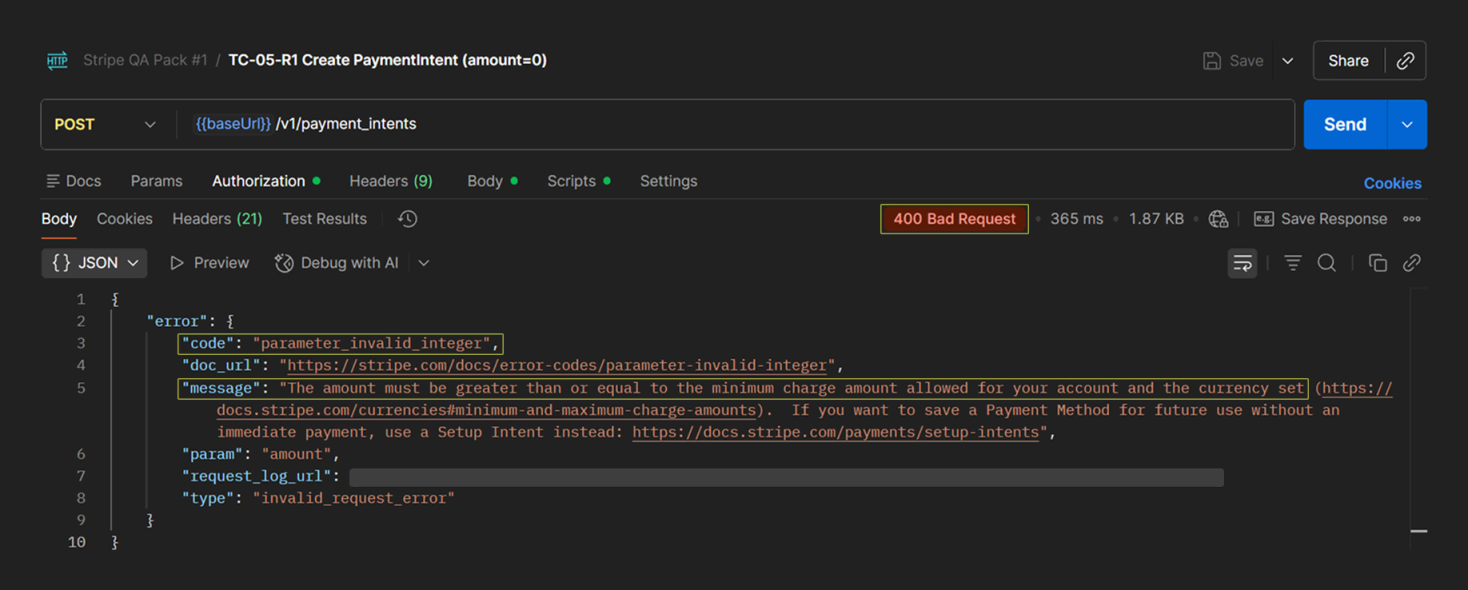Open the response more options ellipsis
The height and width of the screenshot is (590, 1468).
tap(1412, 219)
